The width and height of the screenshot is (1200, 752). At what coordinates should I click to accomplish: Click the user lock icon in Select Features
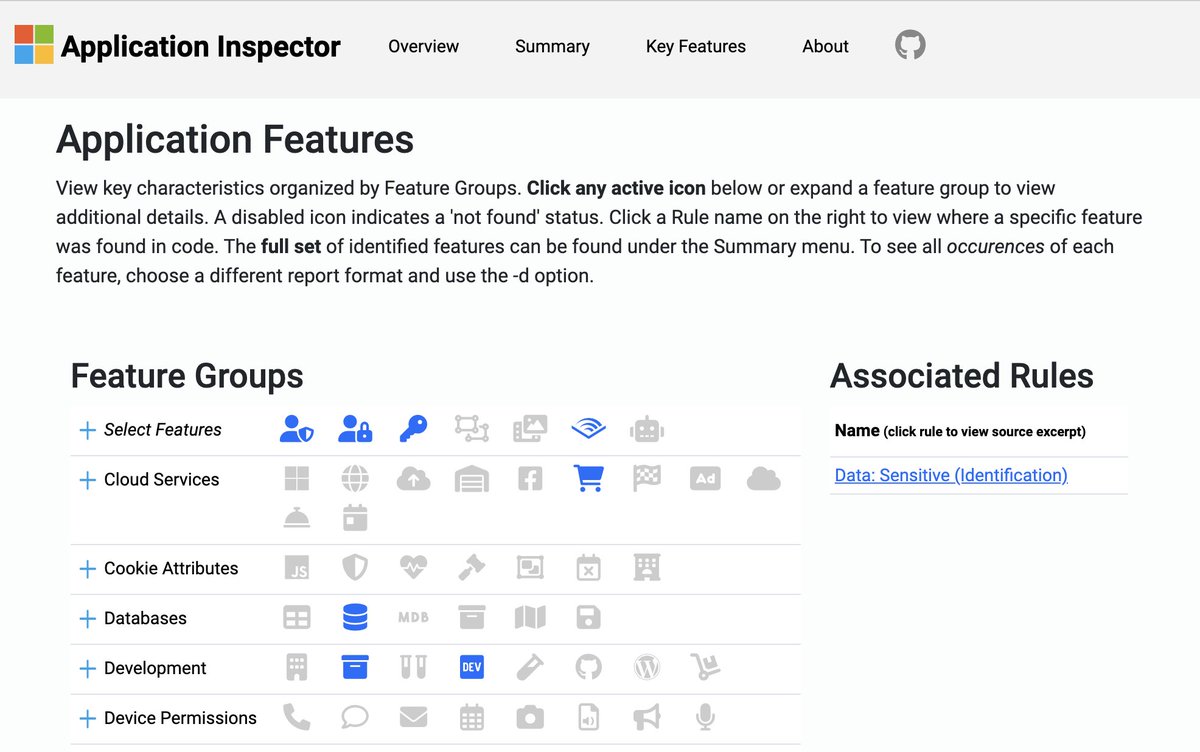(355, 429)
